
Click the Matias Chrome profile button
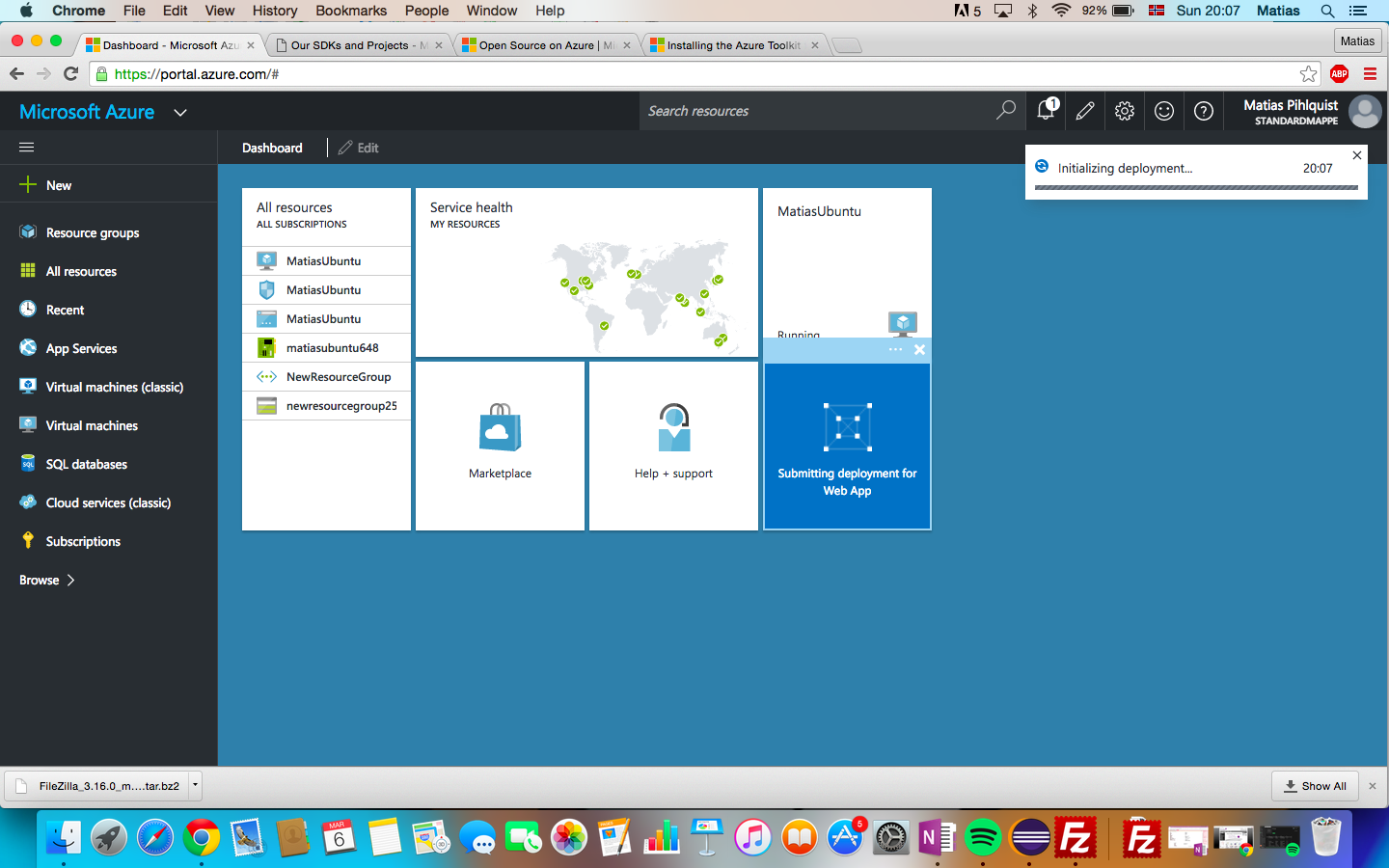pos(1357,41)
